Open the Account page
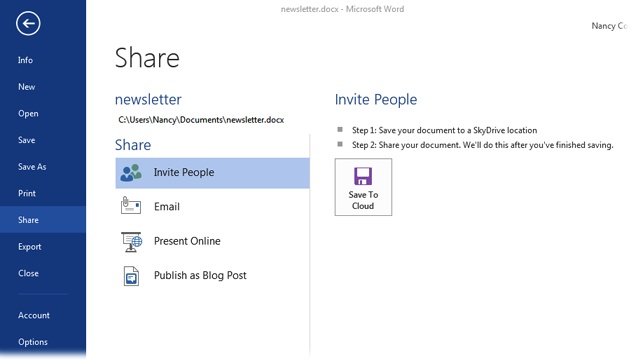Viewport: 631px width, 361px height. (34, 316)
